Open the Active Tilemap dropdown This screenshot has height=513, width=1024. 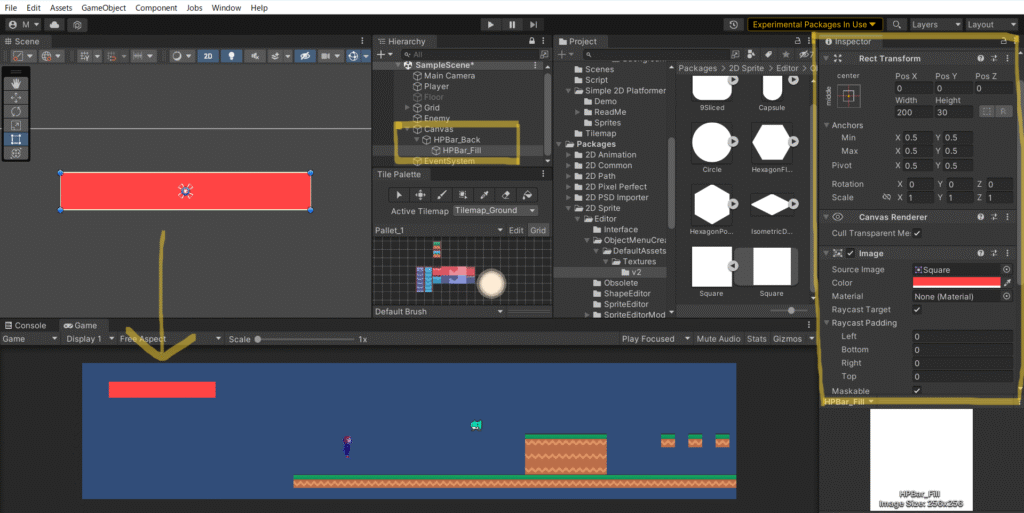pos(495,211)
